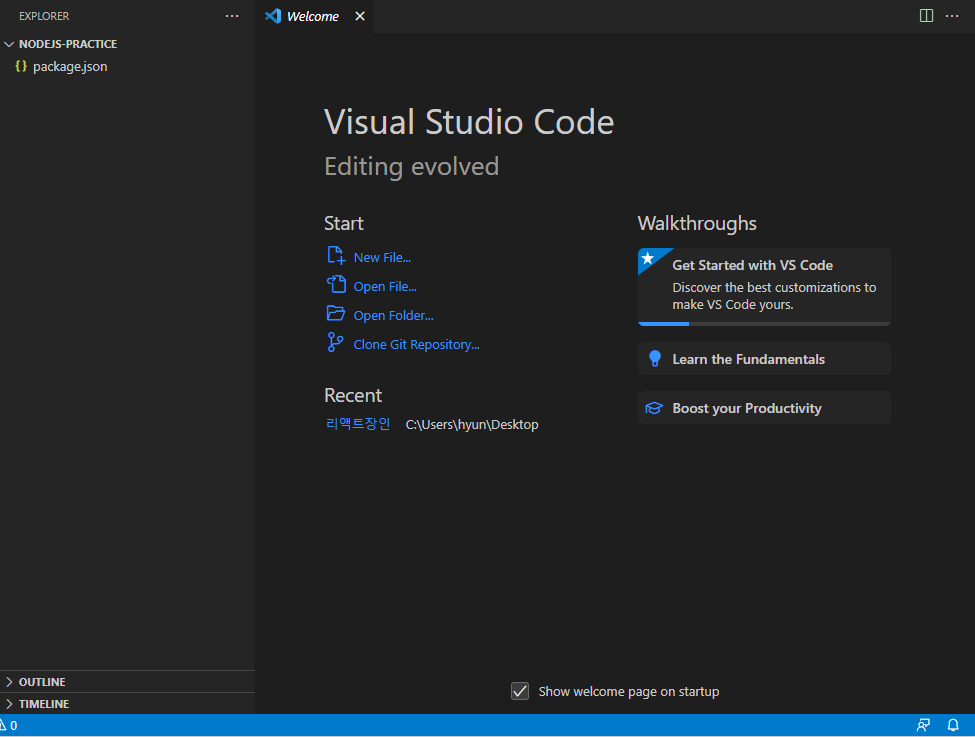Click the Get Started walkthrough progress bar
The image size is (975, 737).
pos(764,323)
